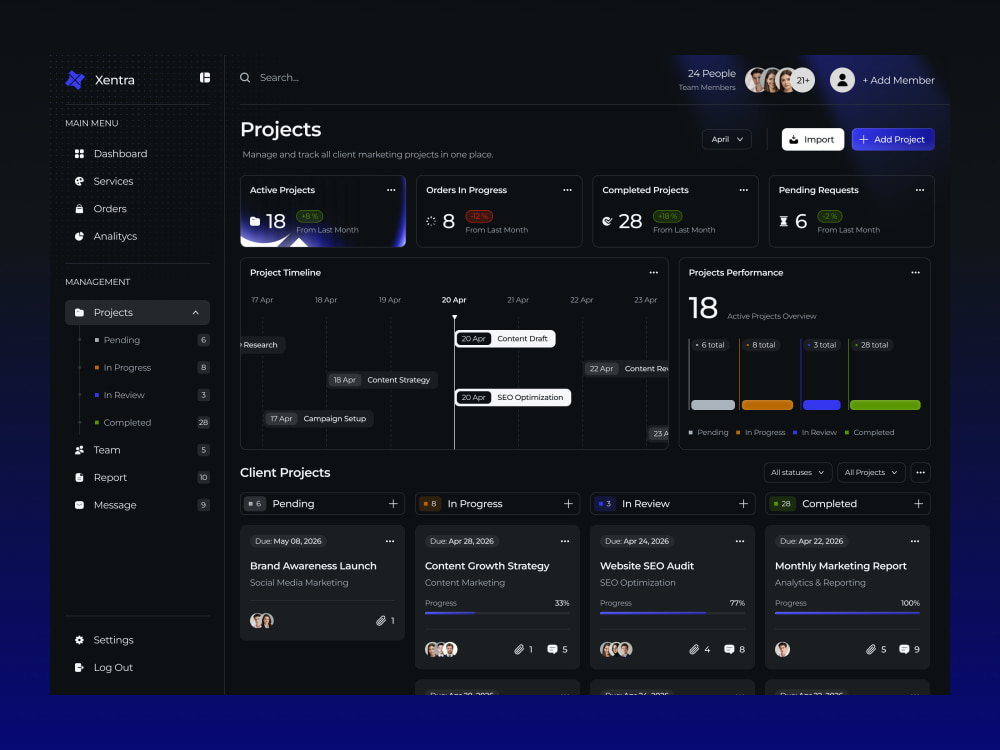Image resolution: width=1000 pixels, height=750 pixels.
Task: Open Monthly Marketing Report card menu
Action: [x=915, y=541]
